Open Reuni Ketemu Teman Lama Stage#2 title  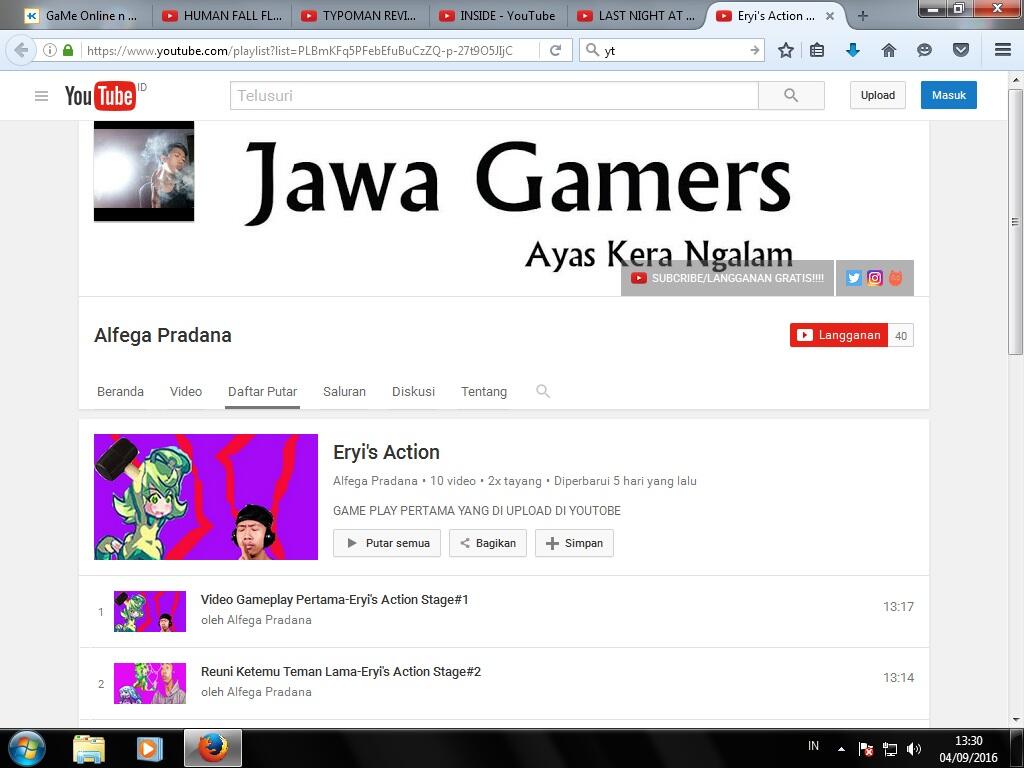point(341,671)
